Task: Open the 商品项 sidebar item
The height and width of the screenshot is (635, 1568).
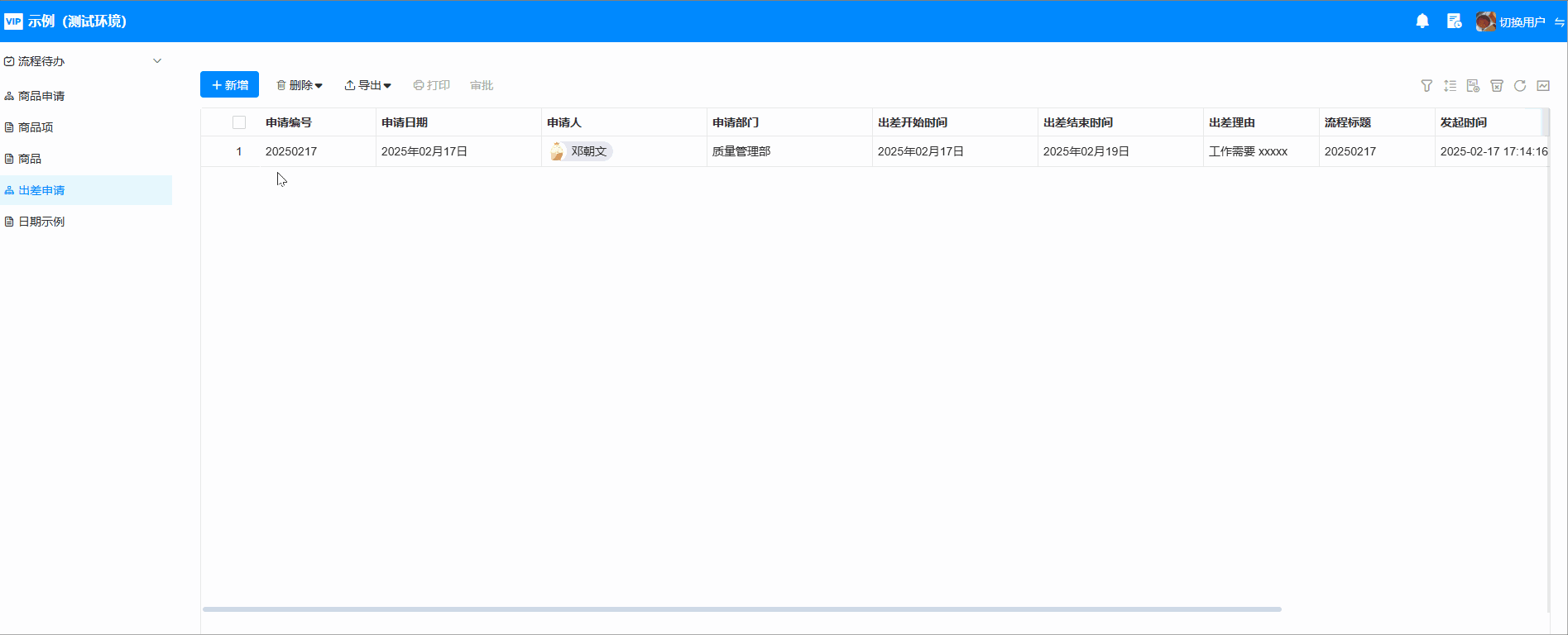Action: point(36,127)
